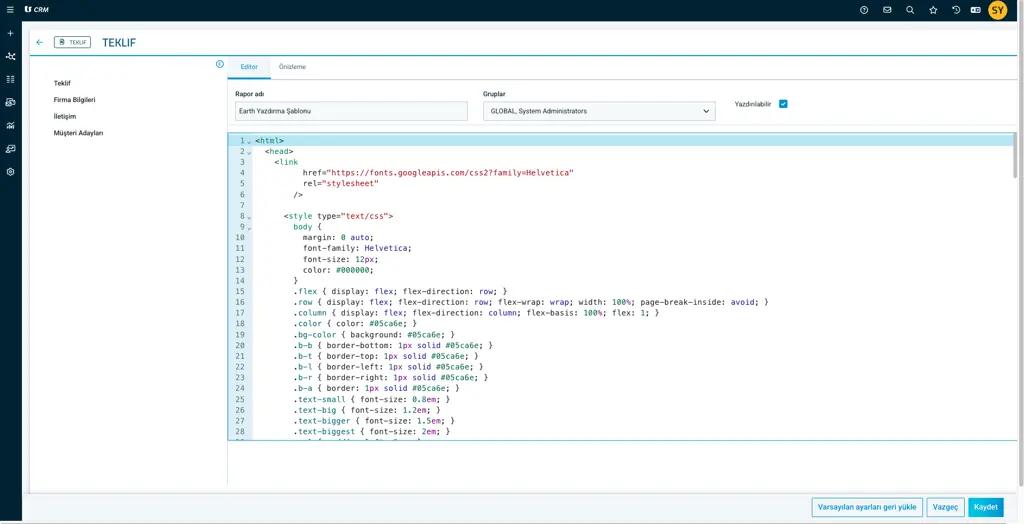Open the mail envelope icon
The image size is (1024, 524).
(x=887, y=10)
